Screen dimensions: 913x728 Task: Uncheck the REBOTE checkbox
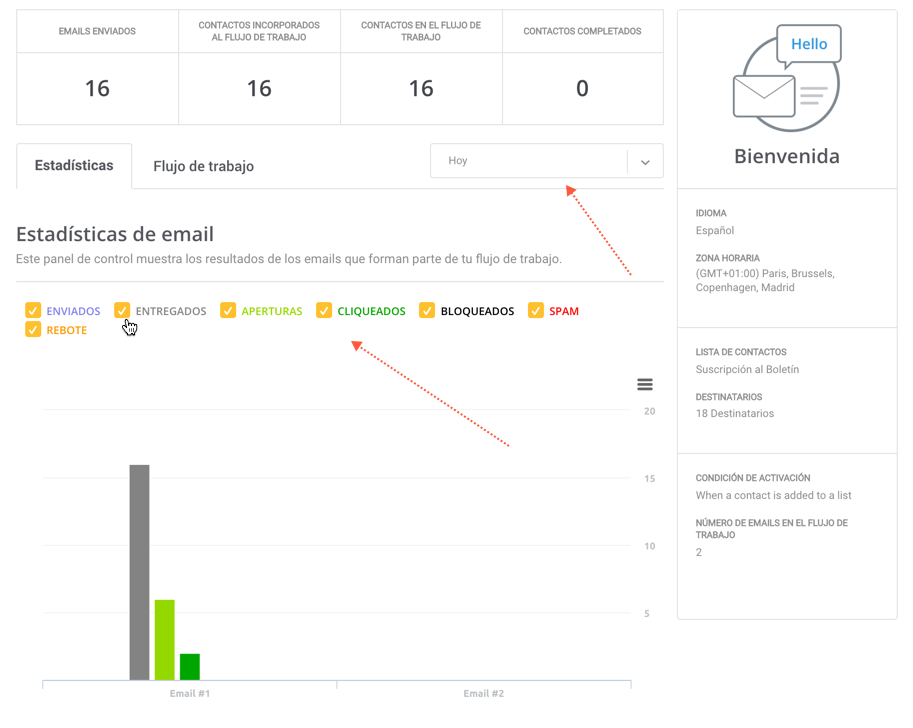point(33,330)
